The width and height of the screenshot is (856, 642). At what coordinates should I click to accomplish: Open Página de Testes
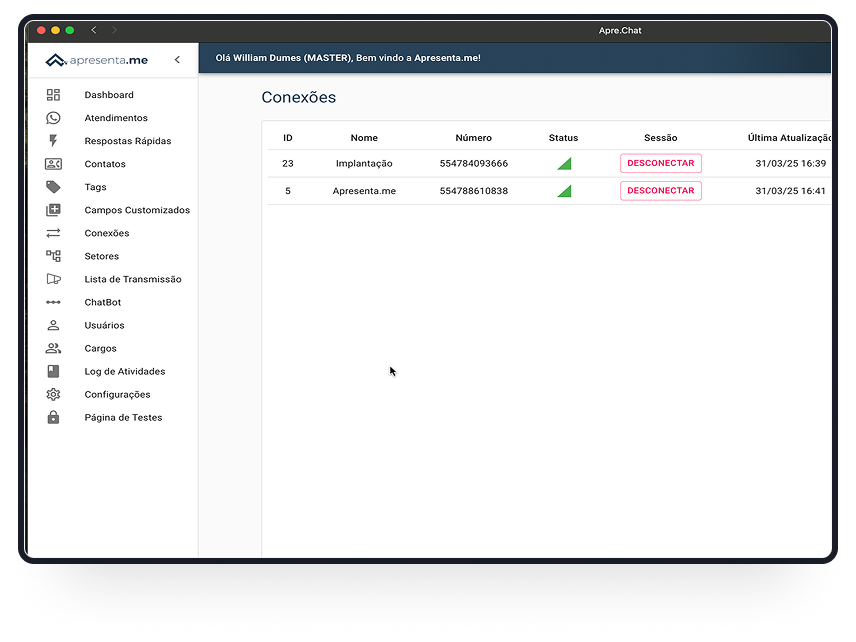[x=123, y=418]
